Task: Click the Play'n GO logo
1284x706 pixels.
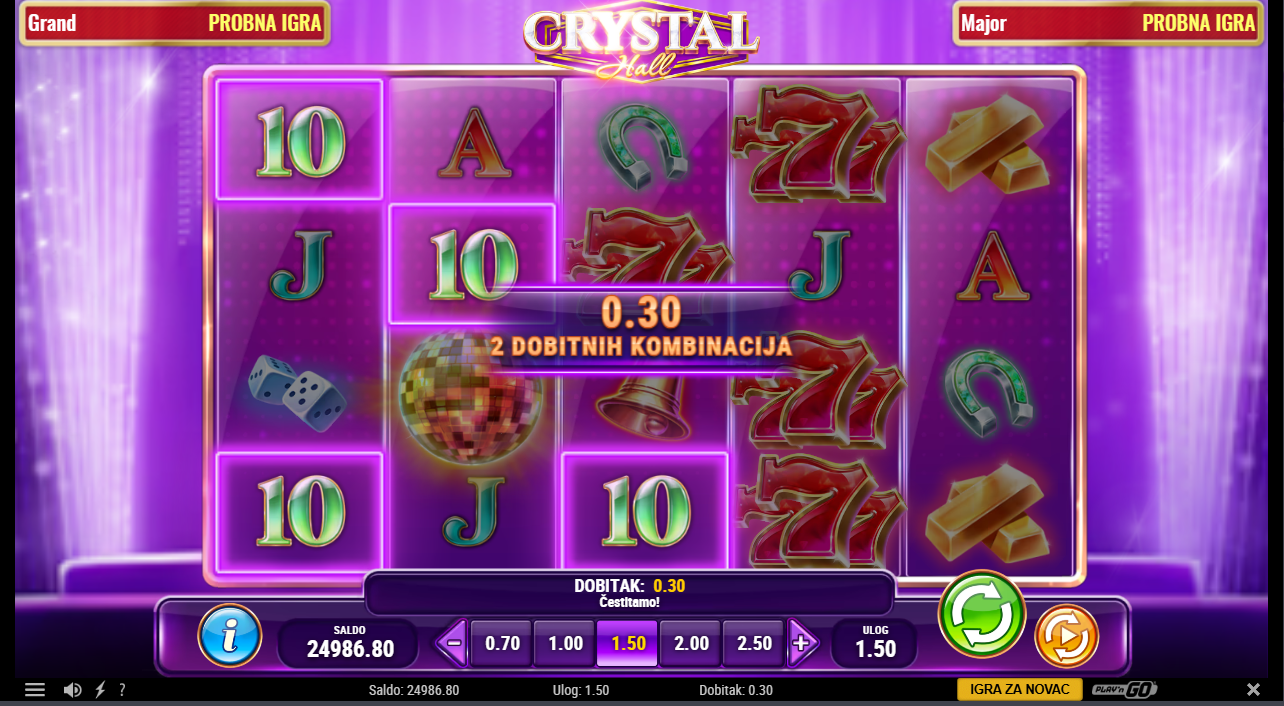Action: (1125, 690)
